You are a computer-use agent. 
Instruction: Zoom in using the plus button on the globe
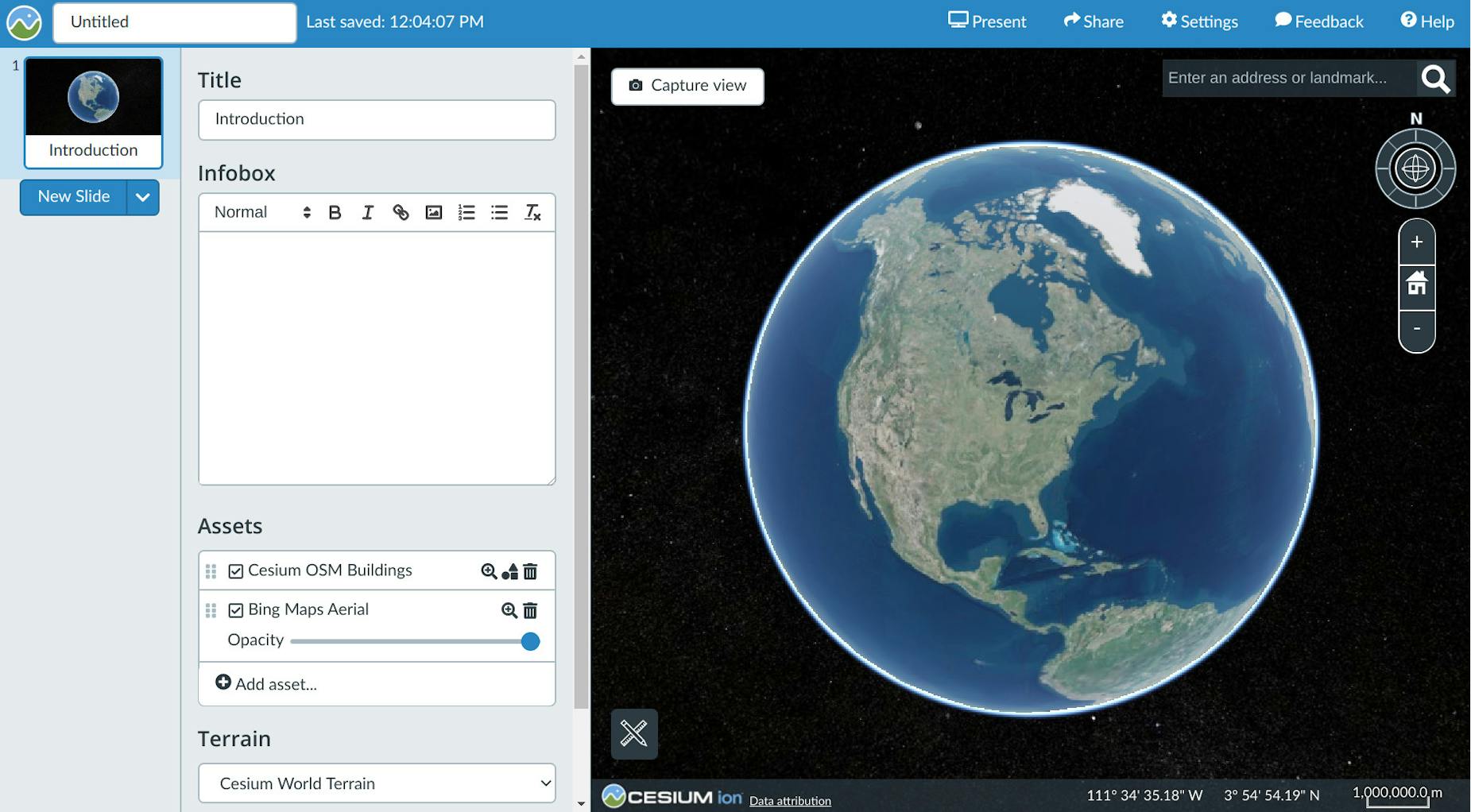click(1416, 242)
